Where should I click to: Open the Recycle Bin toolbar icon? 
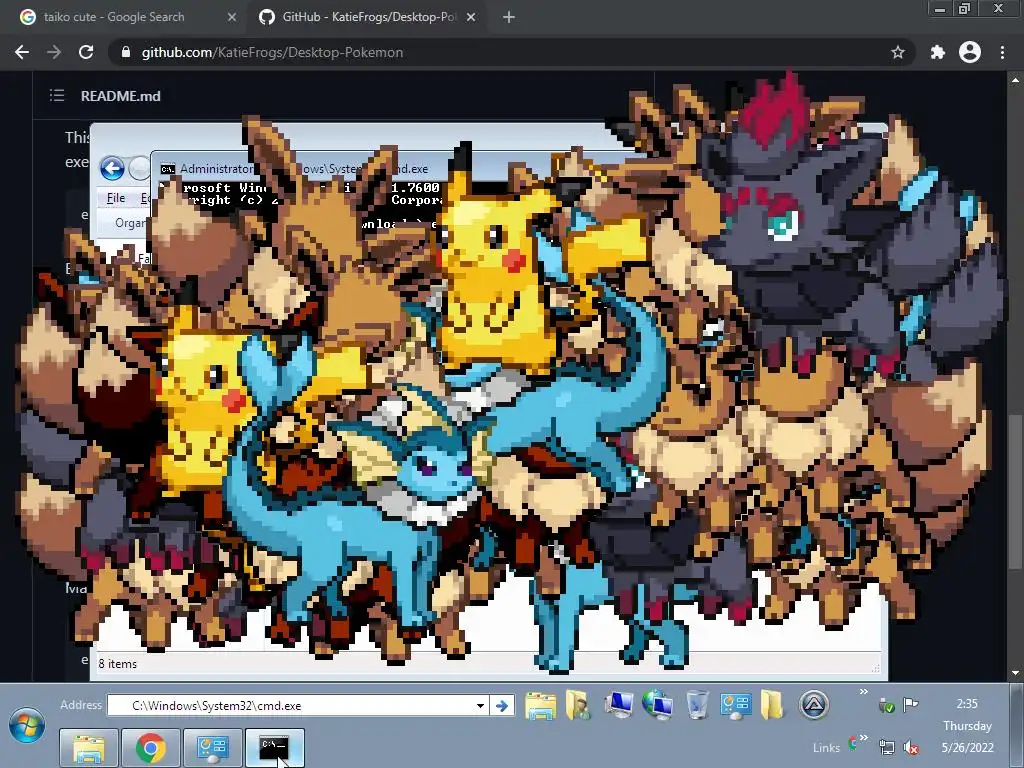(697, 705)
